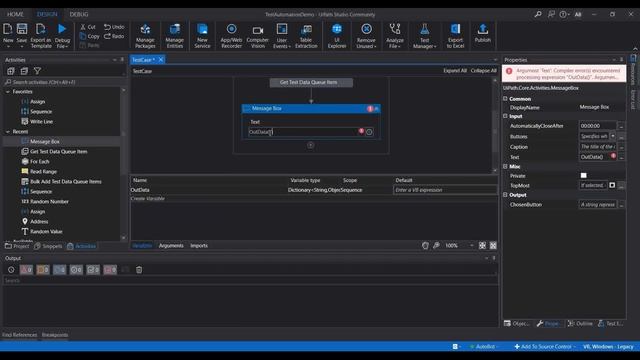
Task: Click the Message Box Text input field
Action: coord(303,132)
